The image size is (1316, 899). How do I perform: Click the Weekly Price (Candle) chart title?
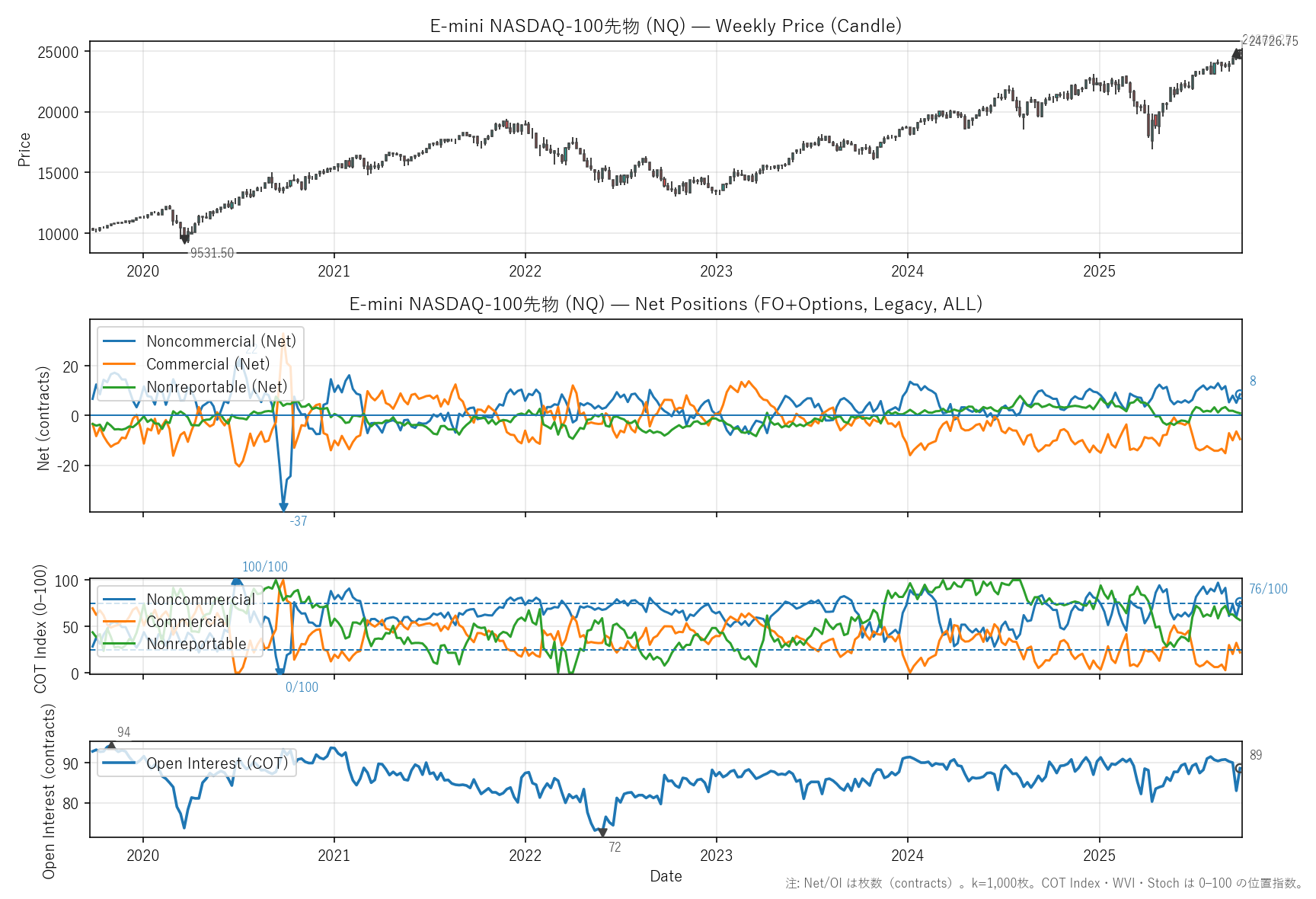(x=666, y=26)
